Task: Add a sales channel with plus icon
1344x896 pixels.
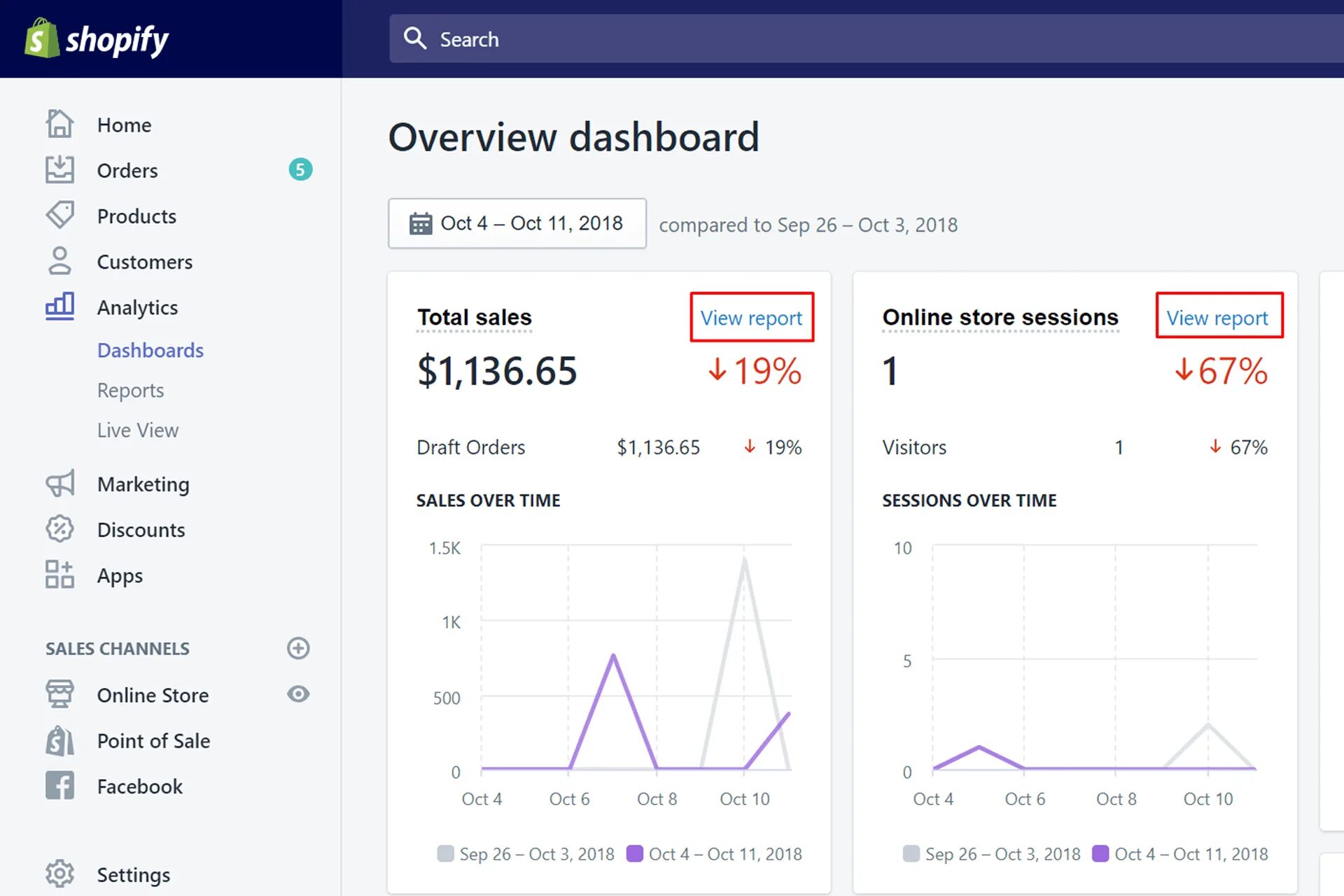Action: click(298, 648)
